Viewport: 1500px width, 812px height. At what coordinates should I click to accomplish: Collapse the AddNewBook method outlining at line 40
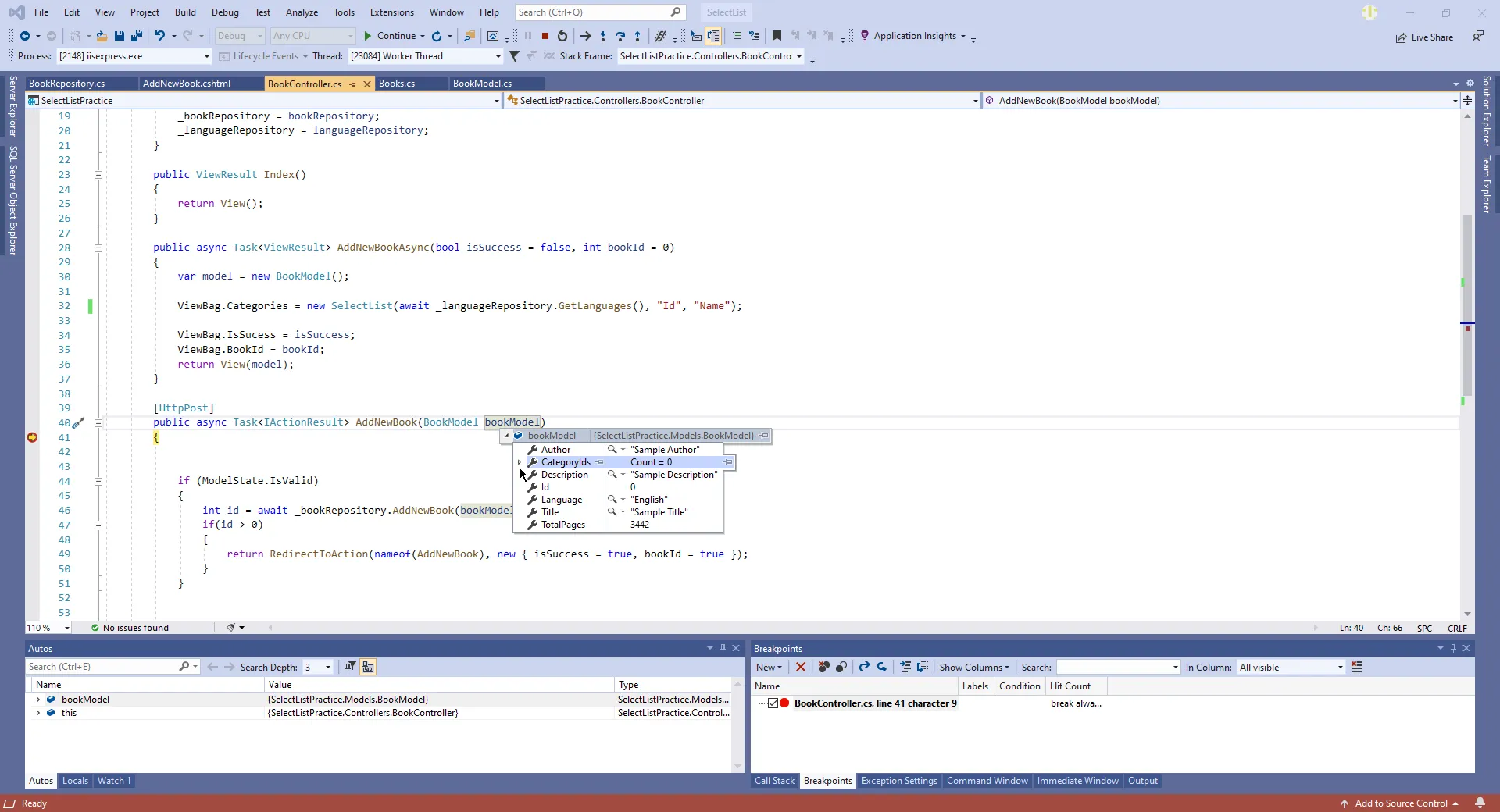pyautogui.click(x=98, y=423)
